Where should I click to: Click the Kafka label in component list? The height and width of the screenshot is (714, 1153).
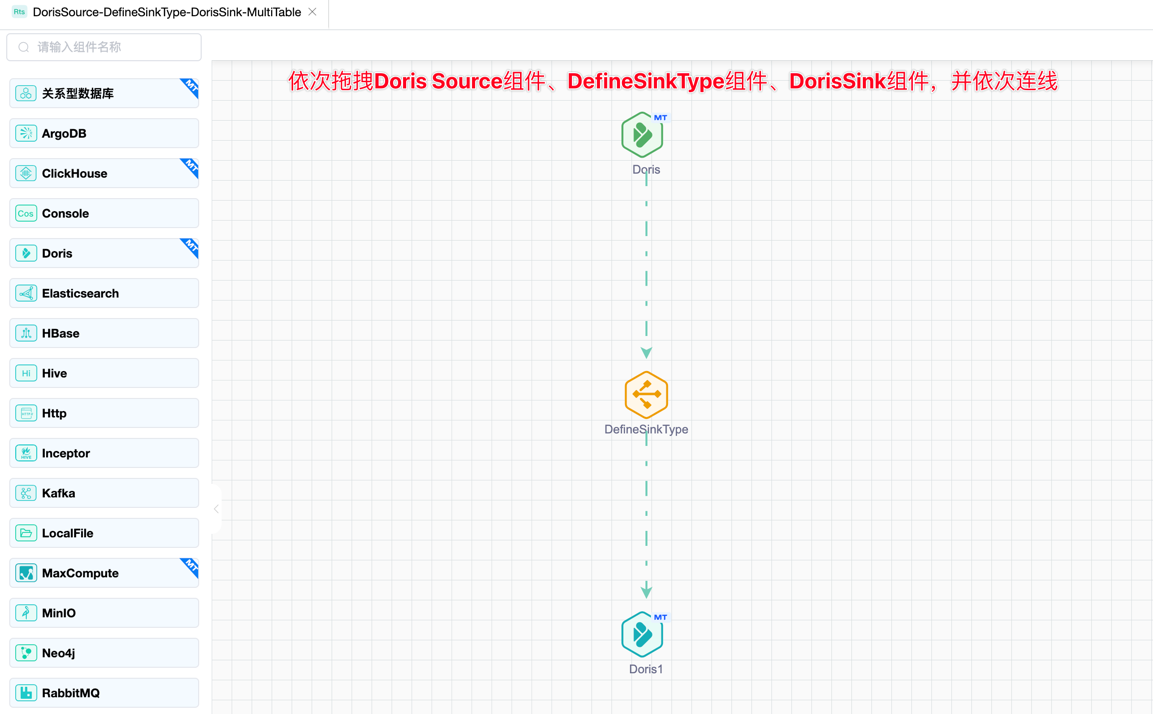point(59,493)
